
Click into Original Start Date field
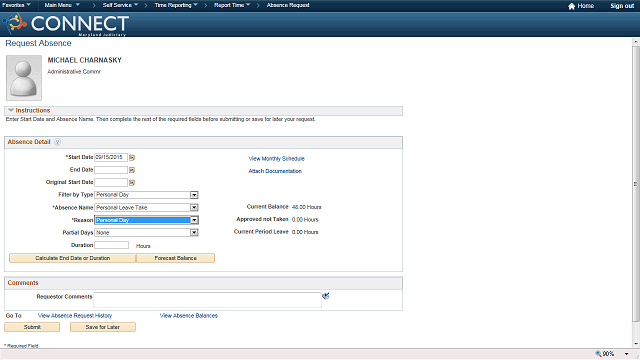pos(111,182)
